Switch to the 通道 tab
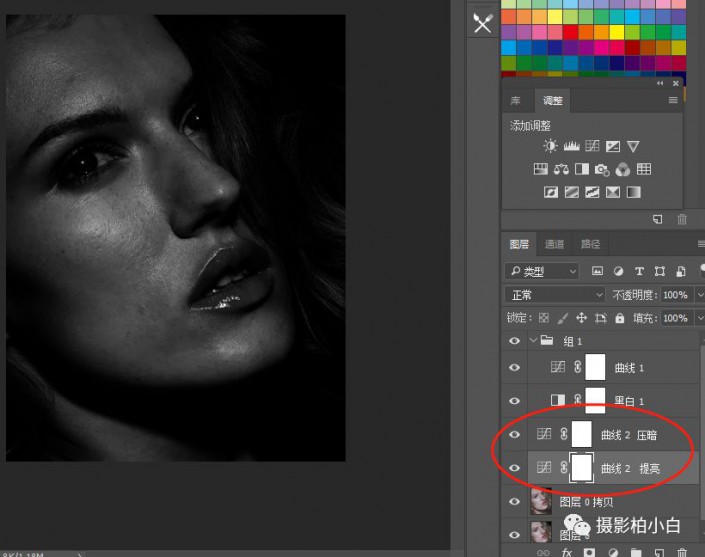This screenshot has height=557, width=705. (x=554, y=244)
